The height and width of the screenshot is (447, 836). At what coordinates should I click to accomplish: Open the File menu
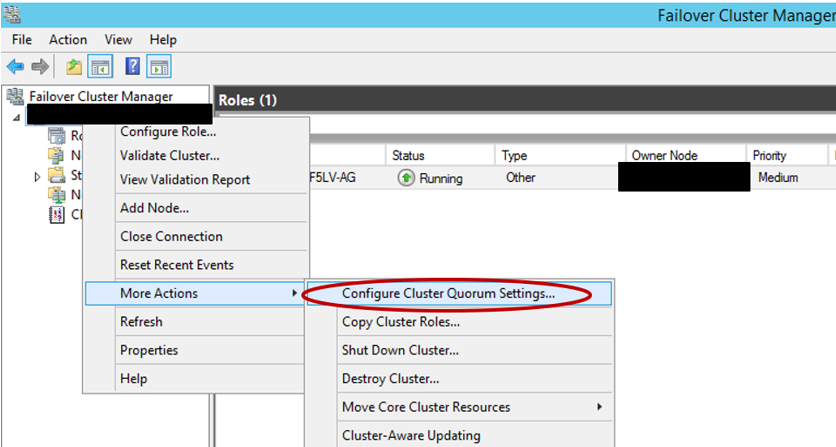22,40
